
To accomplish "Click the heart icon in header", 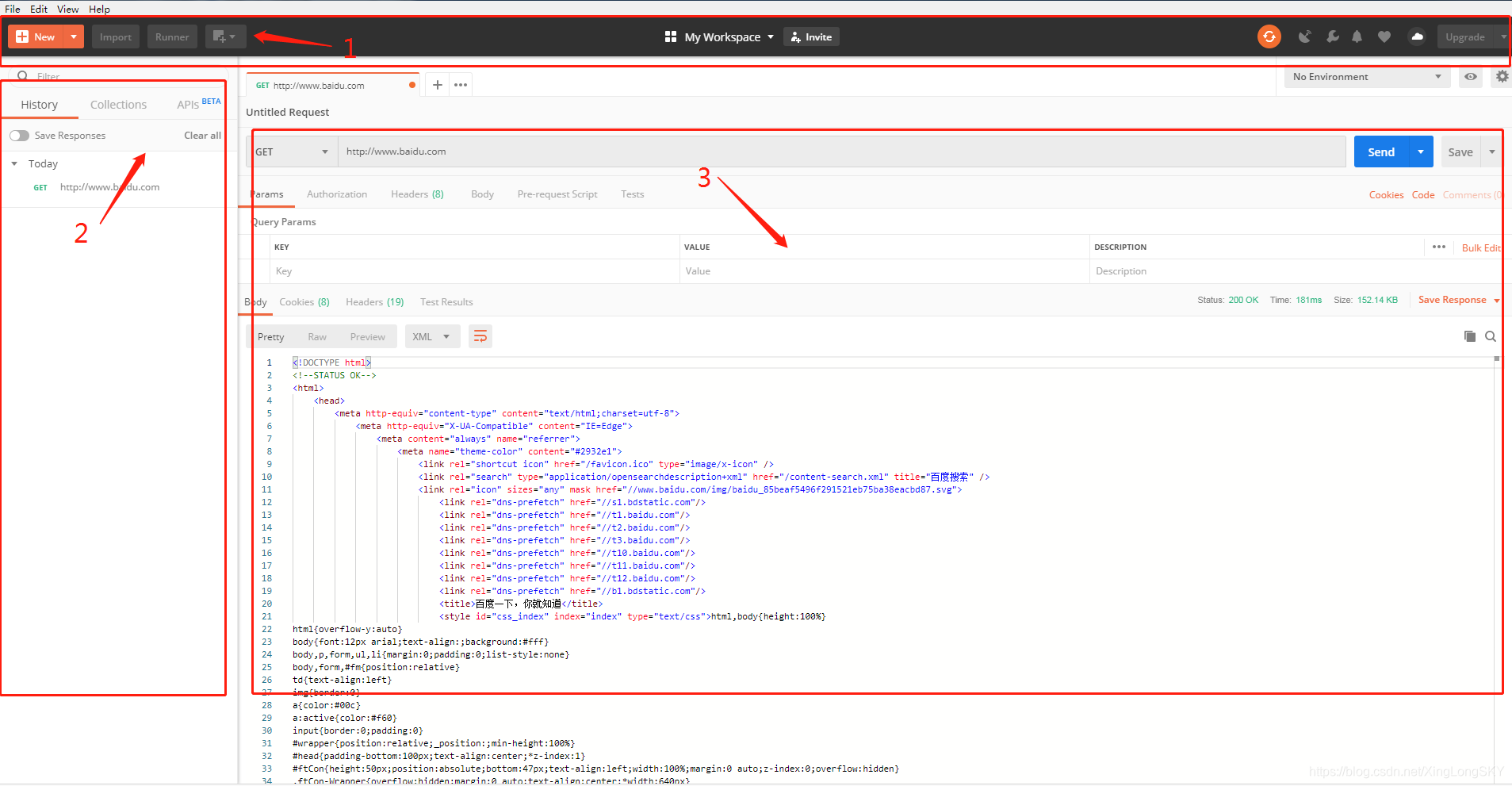I will coord(1384,36).
